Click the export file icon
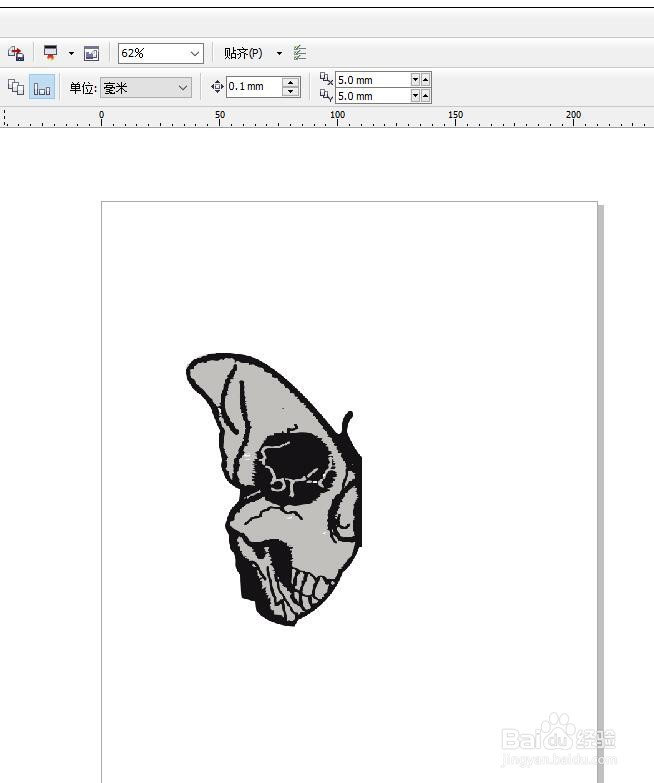 16,53
